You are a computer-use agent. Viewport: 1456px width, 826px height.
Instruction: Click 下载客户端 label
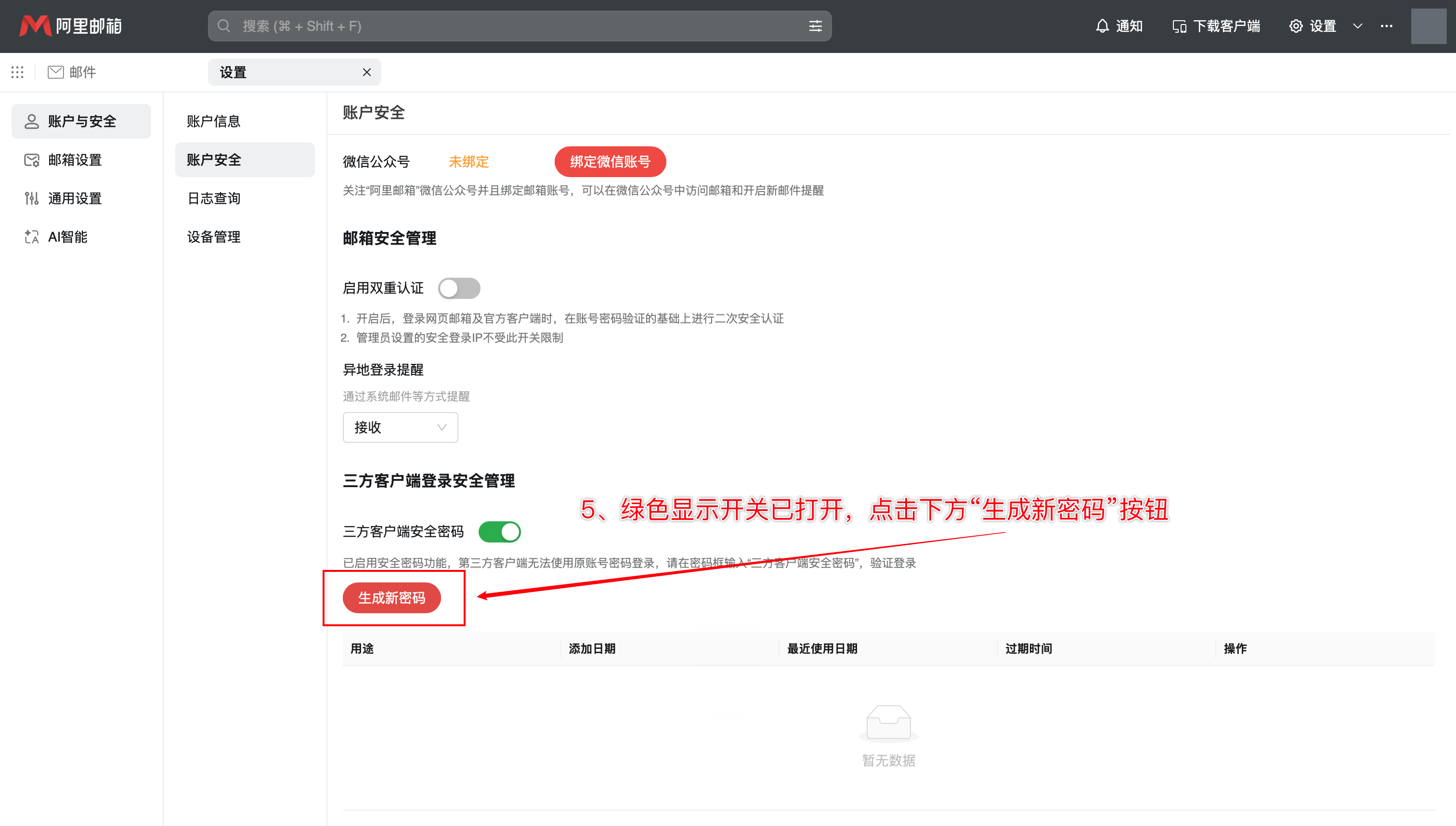1227,26
